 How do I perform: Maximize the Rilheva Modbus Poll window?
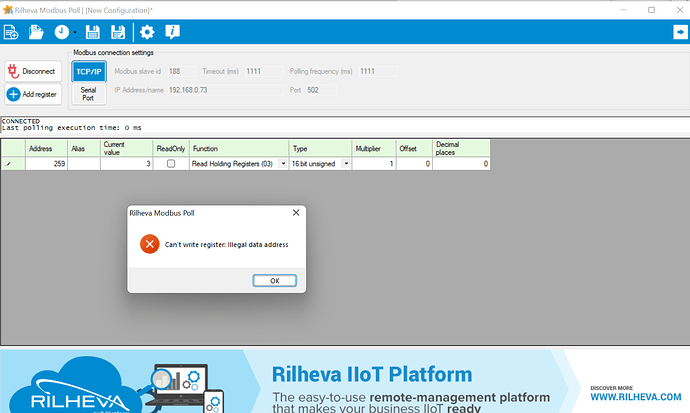tap(651, 10)
